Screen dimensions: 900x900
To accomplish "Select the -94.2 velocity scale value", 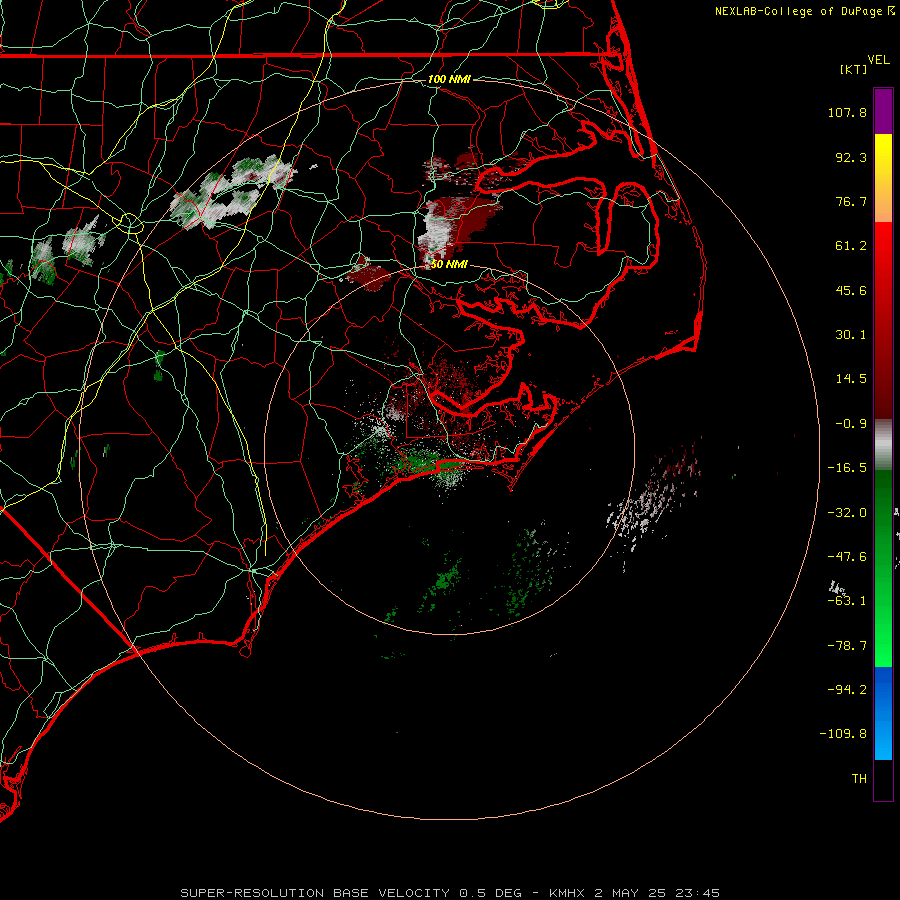I will [847, 689].
